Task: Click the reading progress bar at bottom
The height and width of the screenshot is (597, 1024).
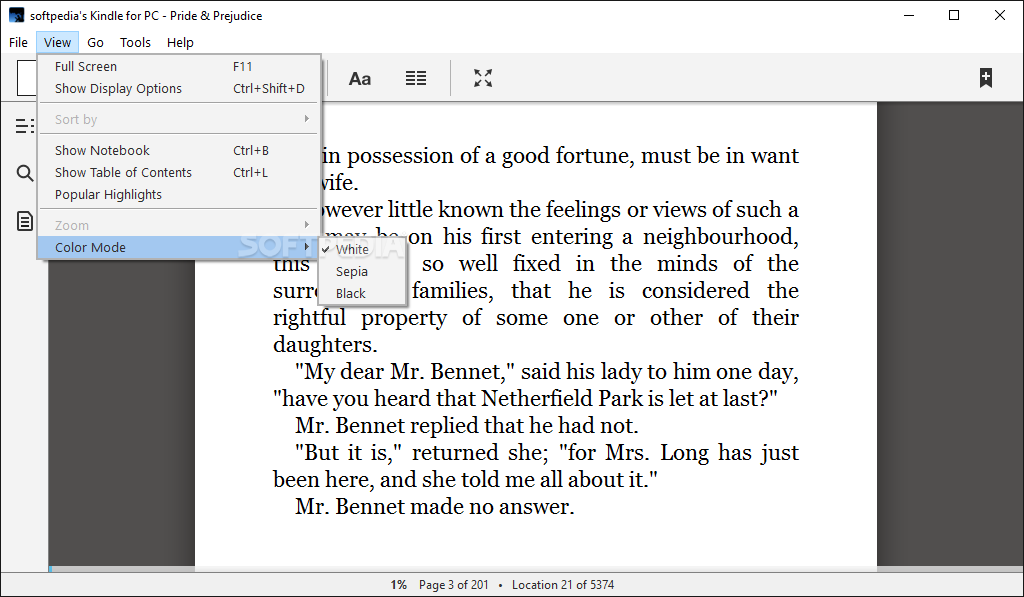Action: (536, 569)
